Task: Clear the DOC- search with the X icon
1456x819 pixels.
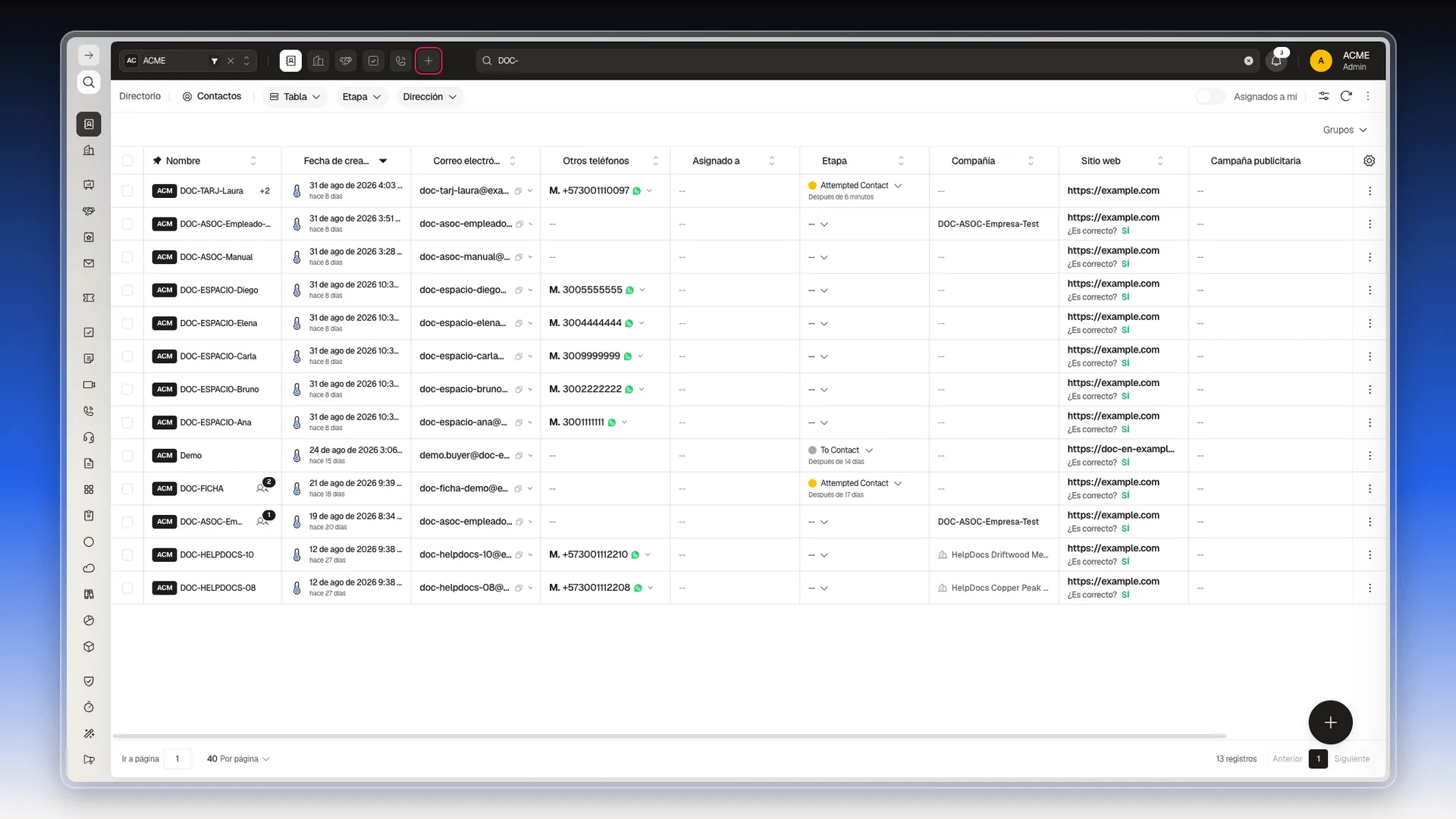Action: [1248, 61]
